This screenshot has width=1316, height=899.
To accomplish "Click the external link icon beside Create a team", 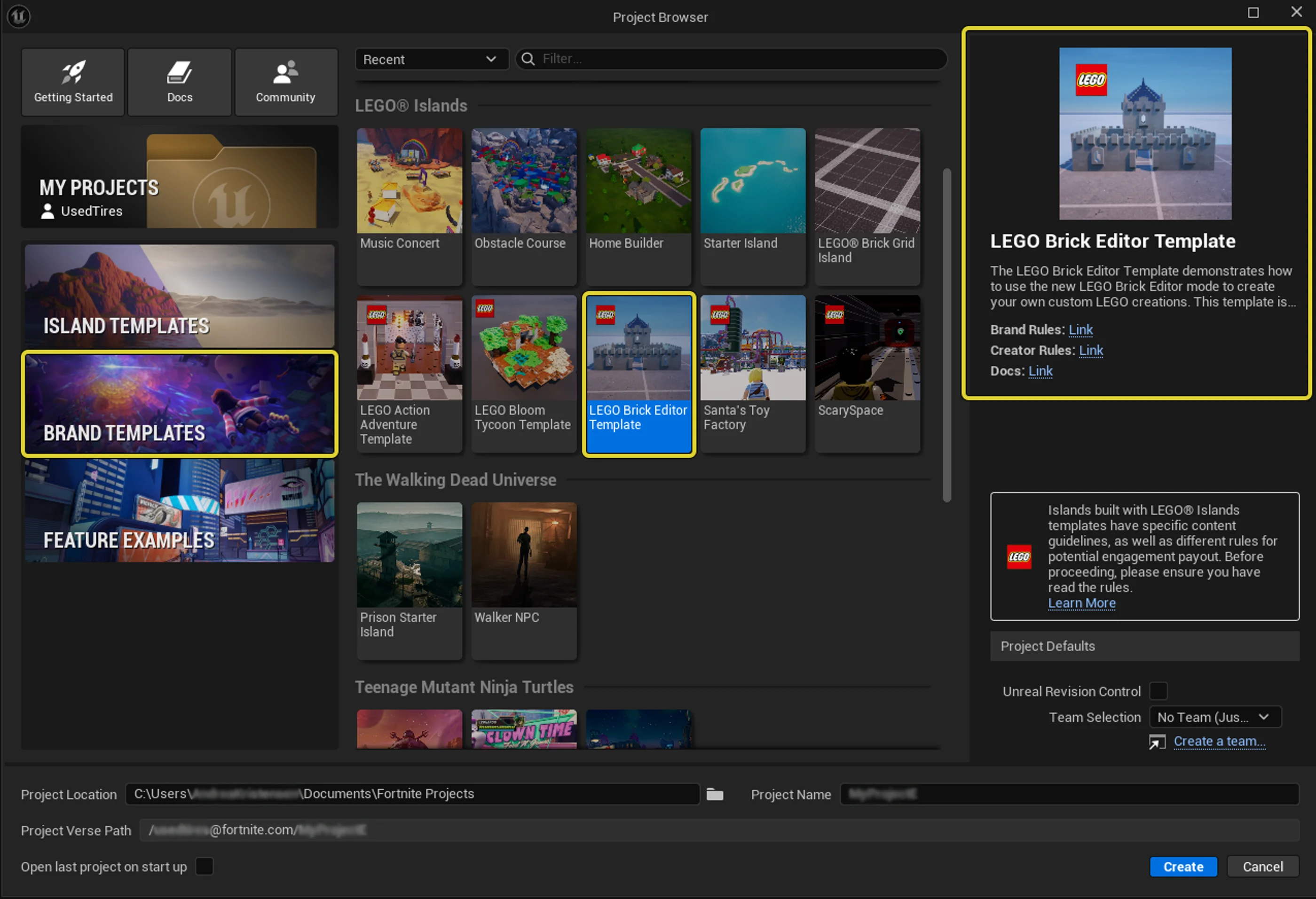I will pyautogui.click(x=1157, y=742).
